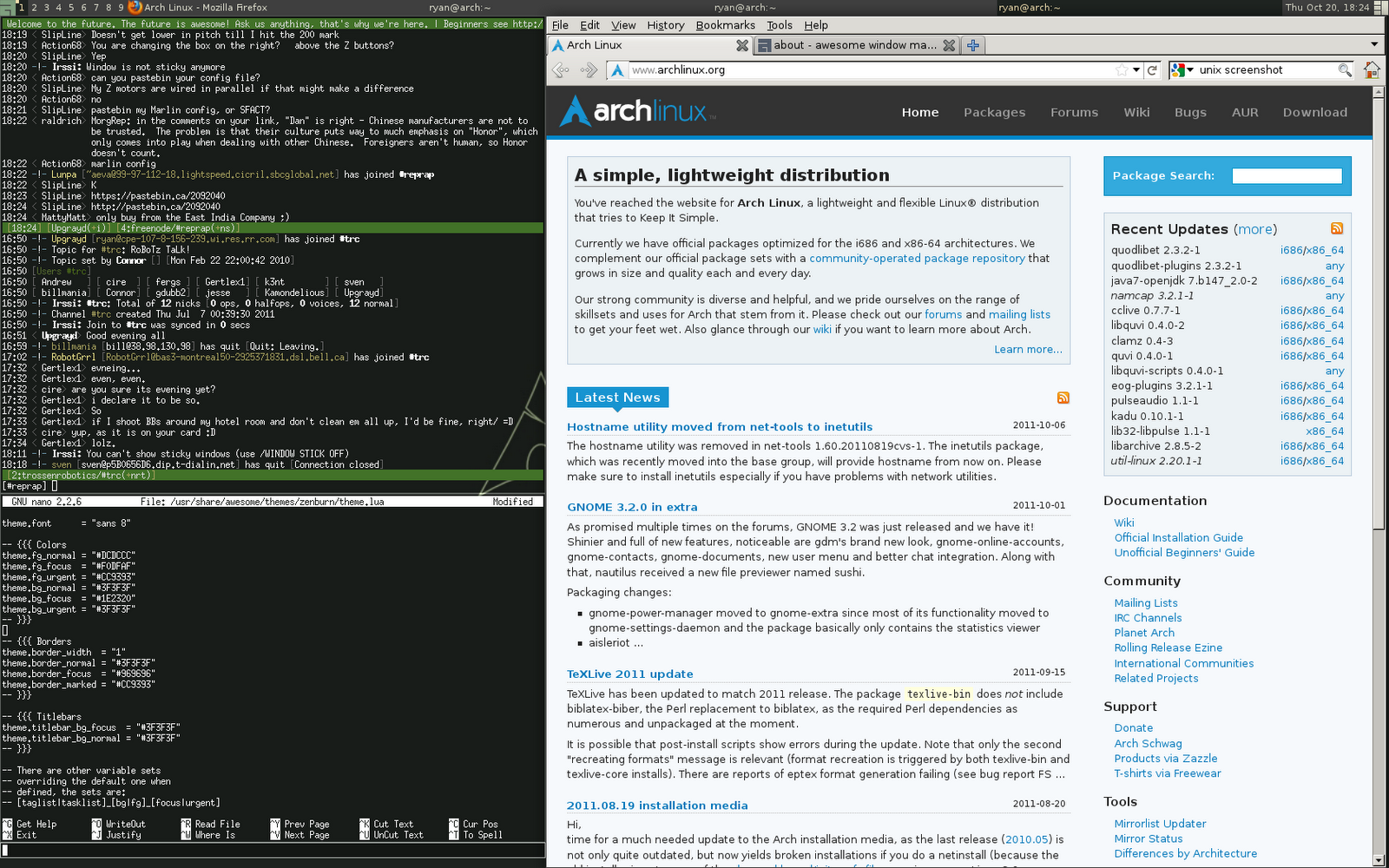Open the 'Planet Arch' link

point(1144,633)
